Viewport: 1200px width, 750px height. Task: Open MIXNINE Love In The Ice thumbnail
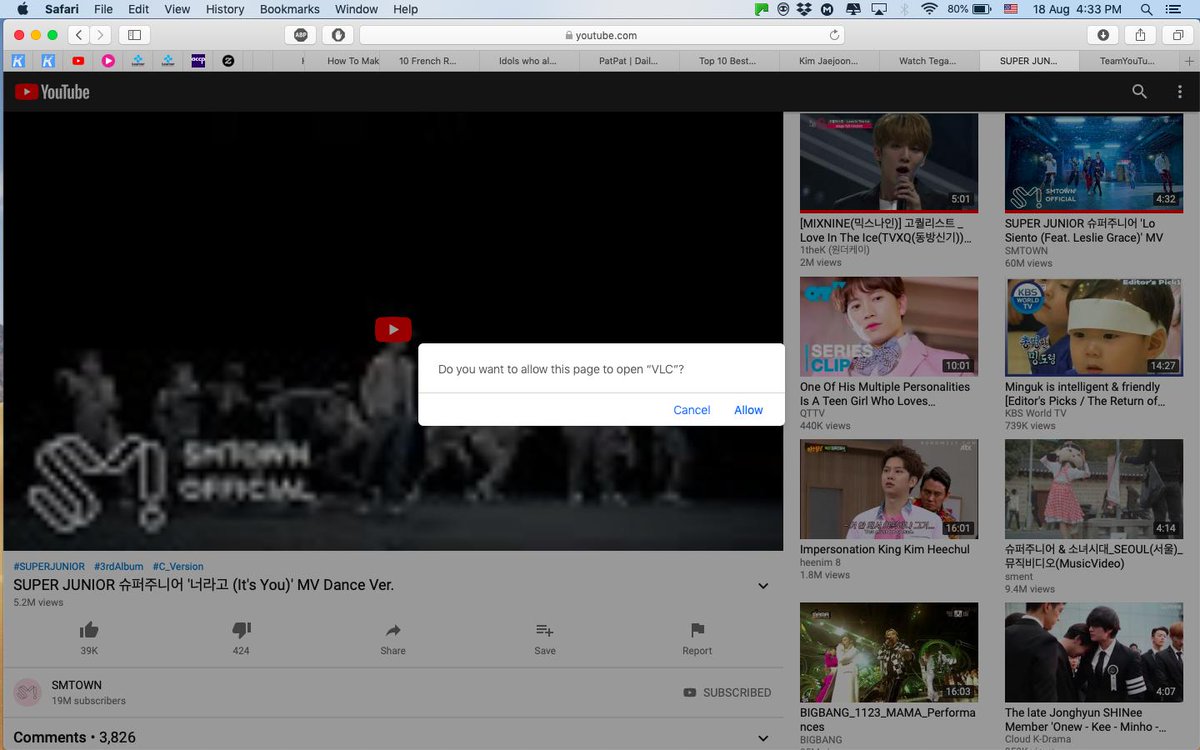click(889, 162)
